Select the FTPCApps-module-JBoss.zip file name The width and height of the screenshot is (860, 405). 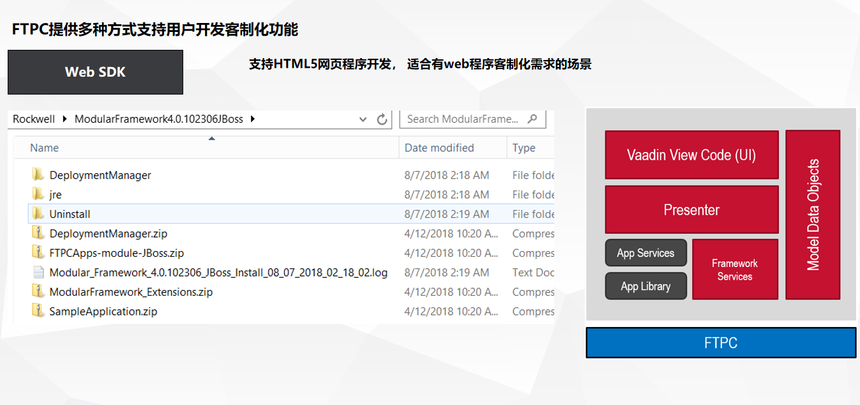tap(117, 253)
